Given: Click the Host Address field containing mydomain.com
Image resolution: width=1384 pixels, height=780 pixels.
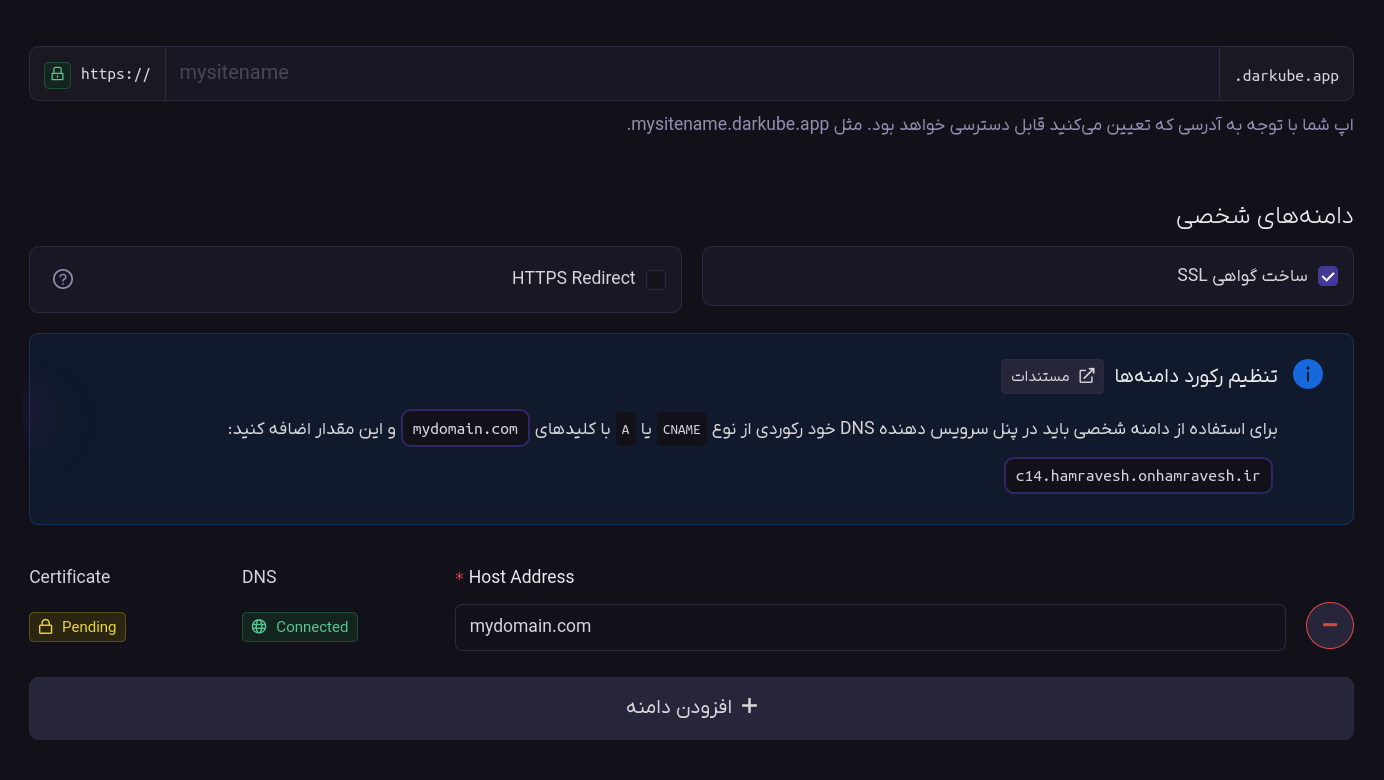Looking at the screenshot, I should [x=870, y=627].
